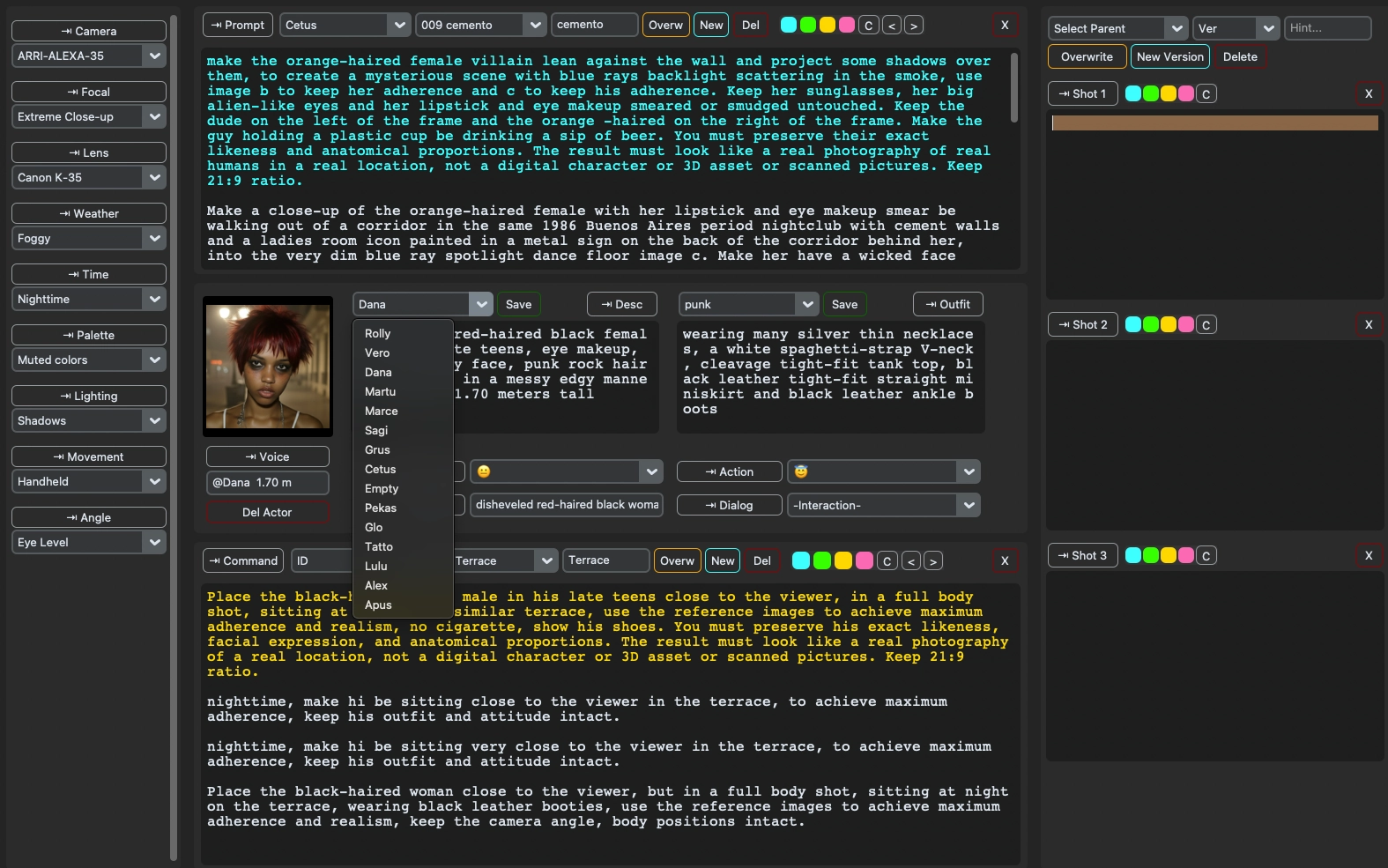1388x868 pixels.
Task: Remove Shot 3 with its X button
Action: (x=1369, y=555)
